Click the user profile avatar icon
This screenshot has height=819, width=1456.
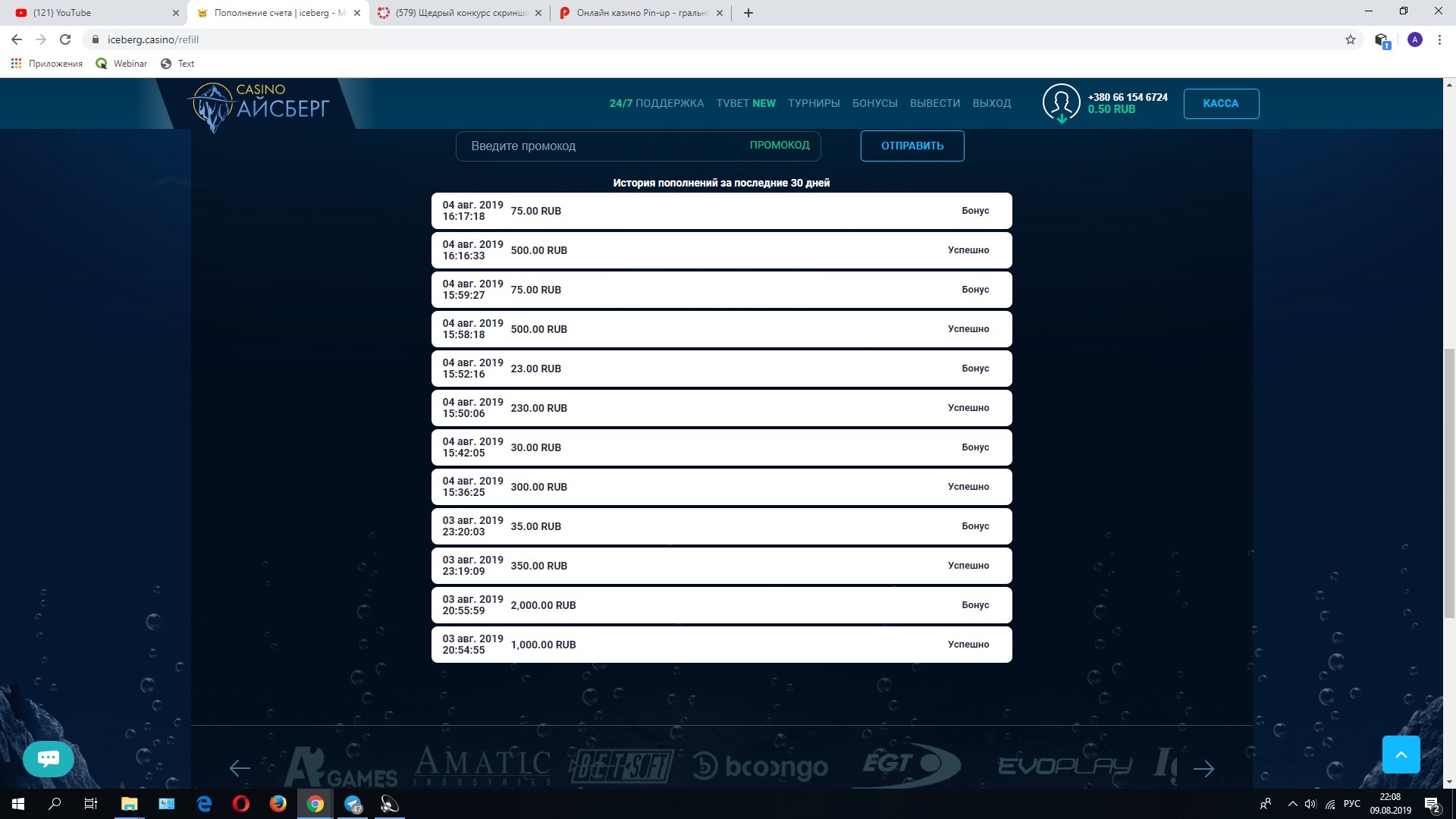pyautogui.click(x=1061, y=102)
